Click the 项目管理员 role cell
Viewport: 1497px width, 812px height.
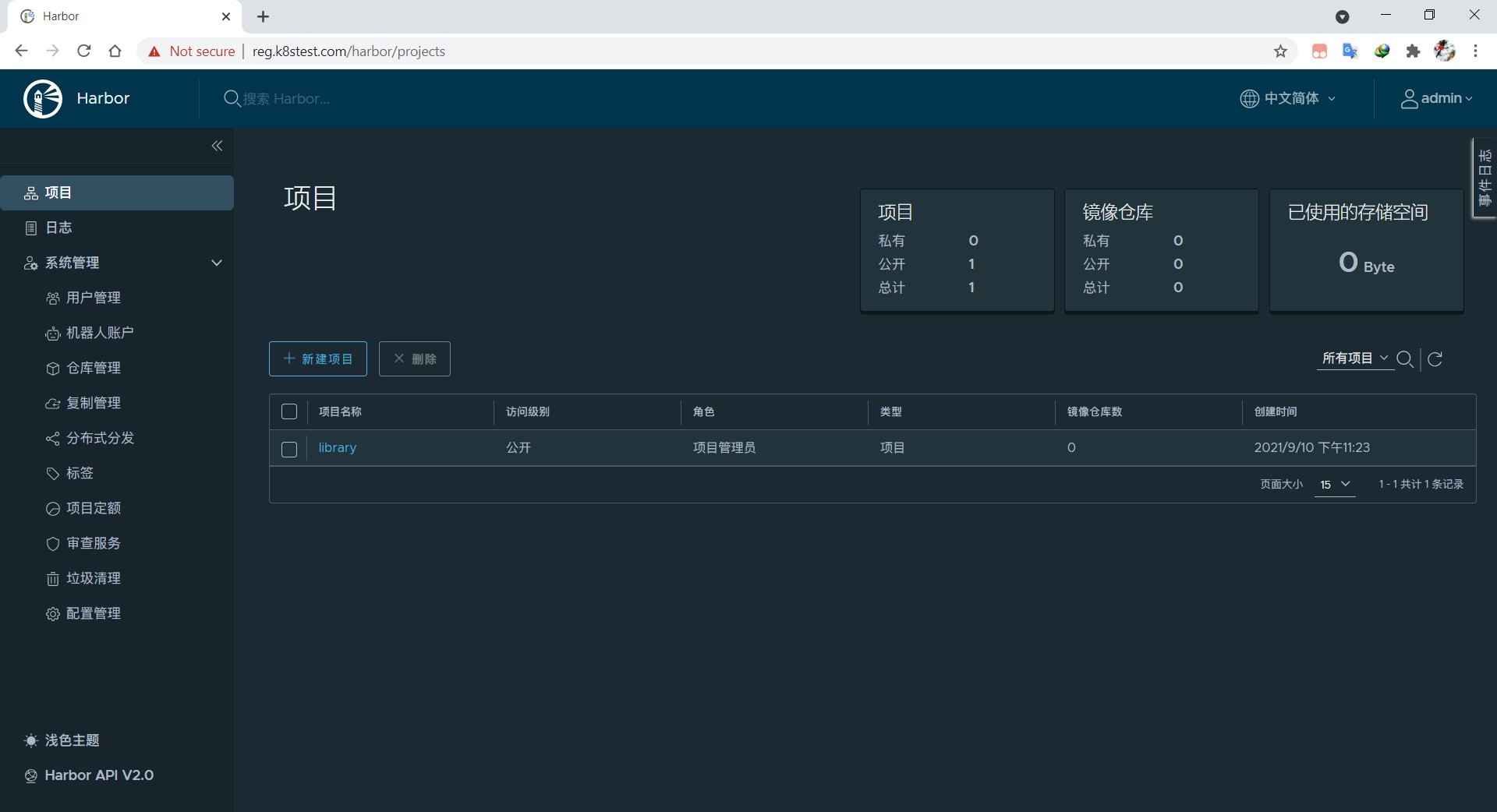[x=724, y=447]
